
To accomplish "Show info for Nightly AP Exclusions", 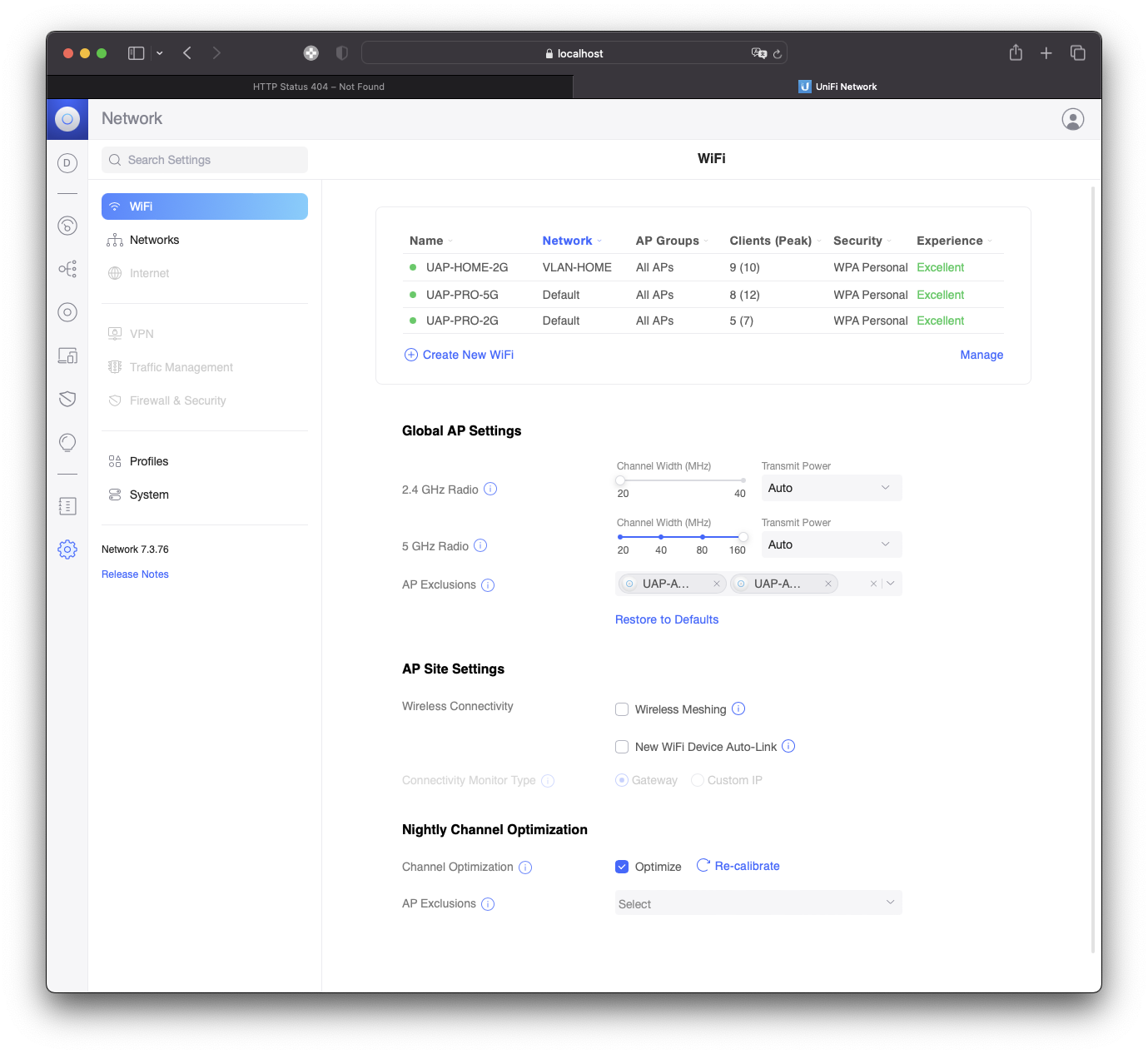I will point(488,904).
